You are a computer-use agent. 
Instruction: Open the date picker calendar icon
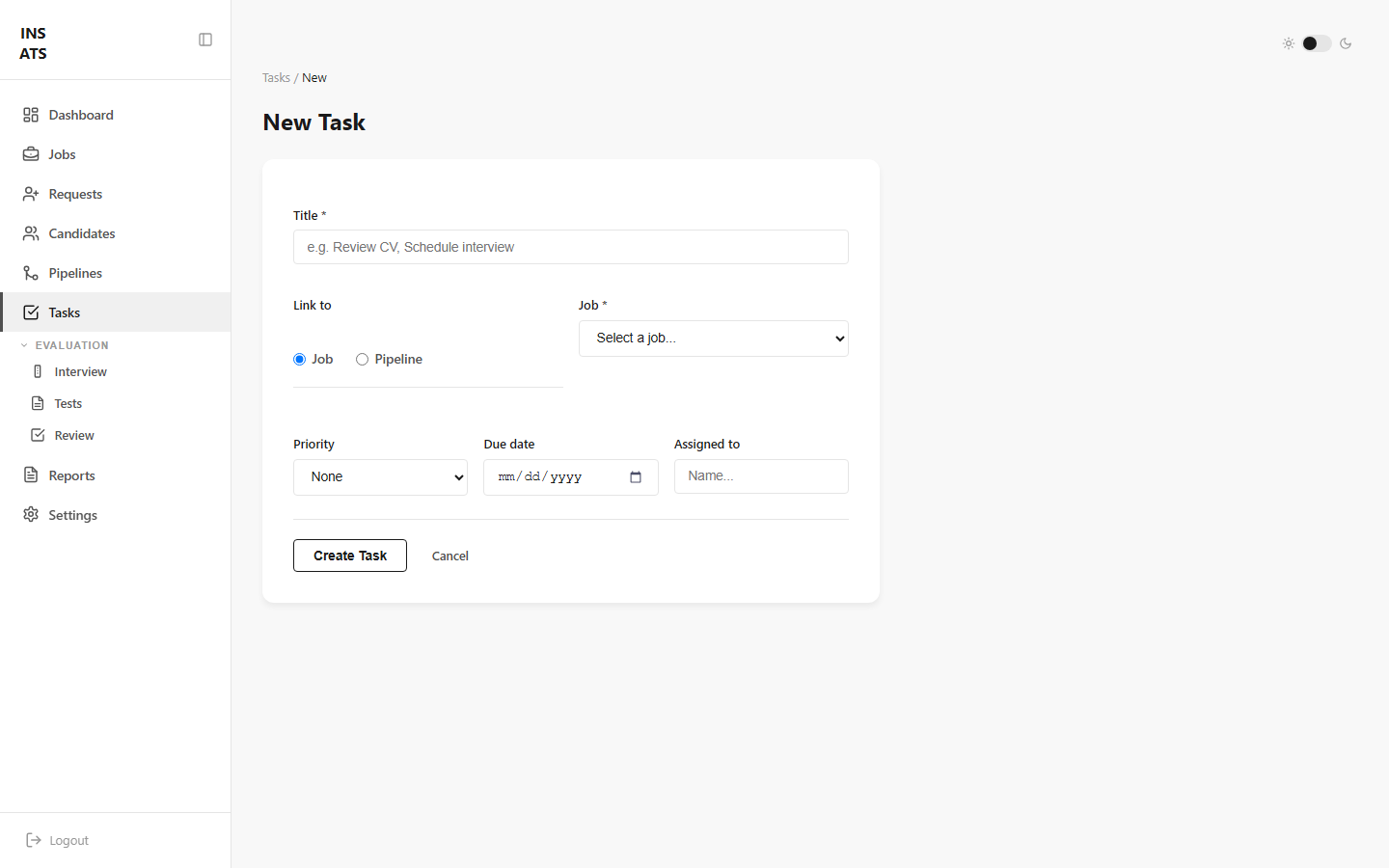(x=636, y=477)
